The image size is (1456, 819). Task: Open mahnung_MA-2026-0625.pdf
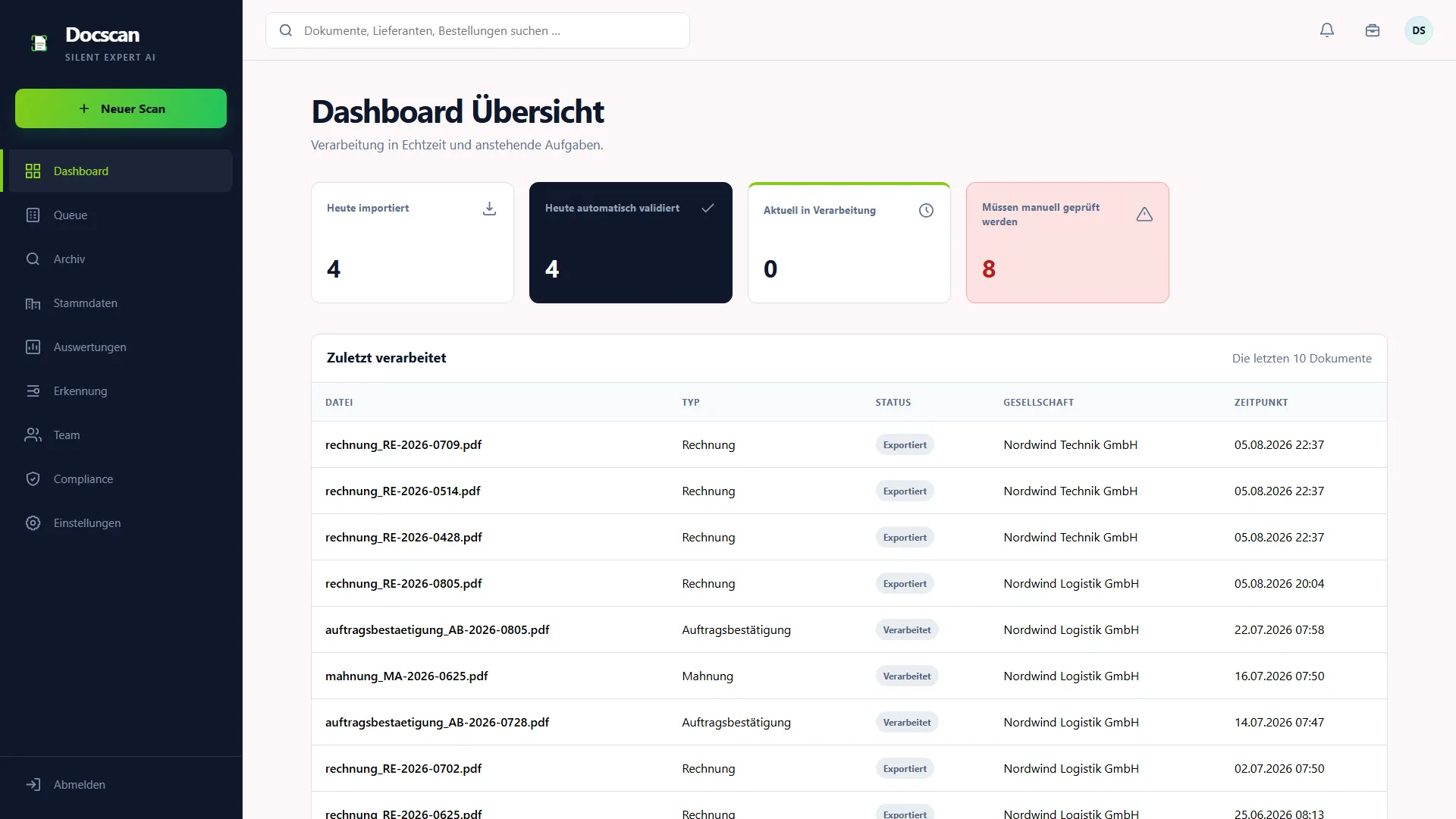click(x=406, y=676)
